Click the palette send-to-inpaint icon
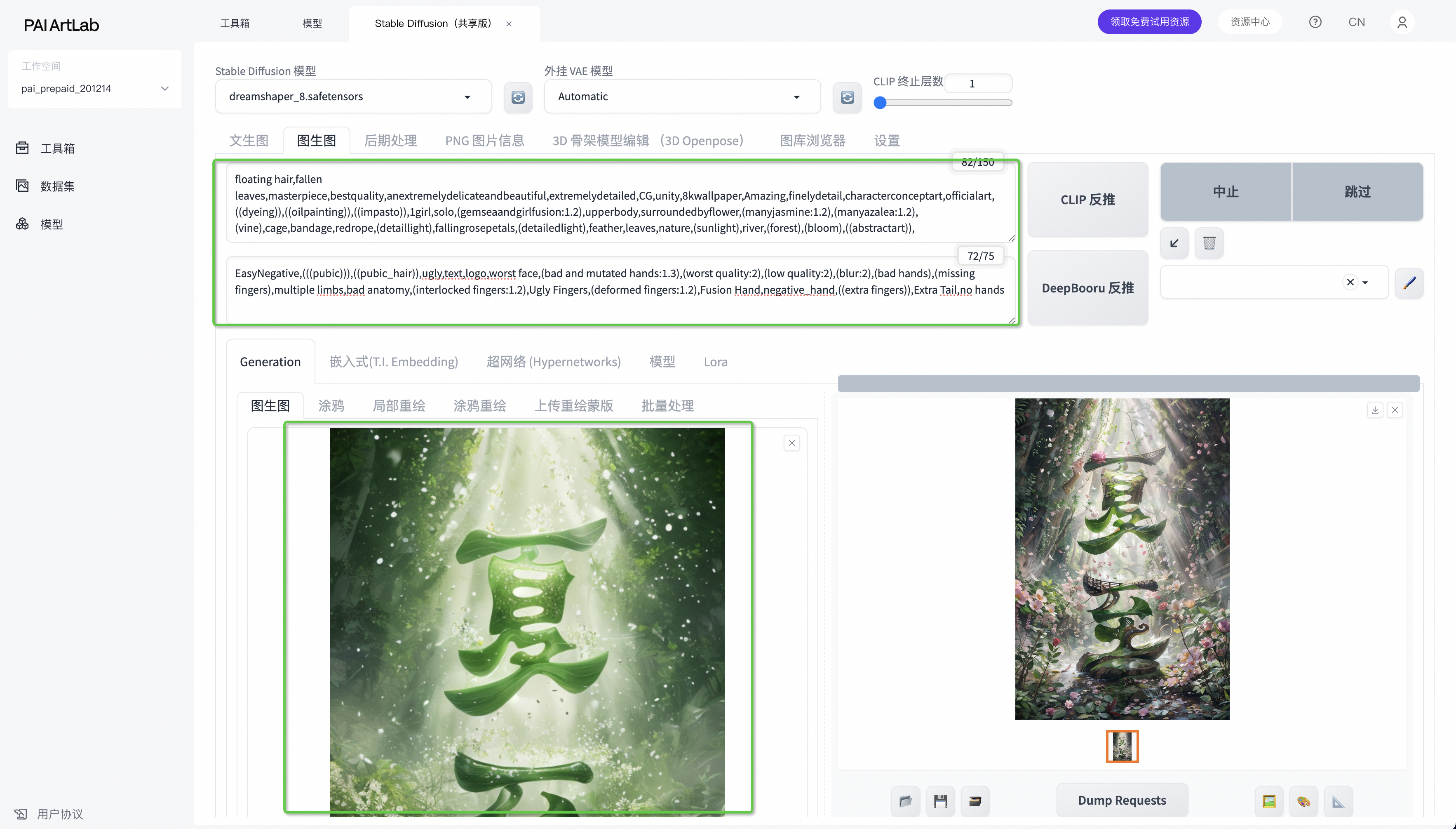Image resolution: width=1456 pixels, height=829 pixels. click(x=1303, y=801)
